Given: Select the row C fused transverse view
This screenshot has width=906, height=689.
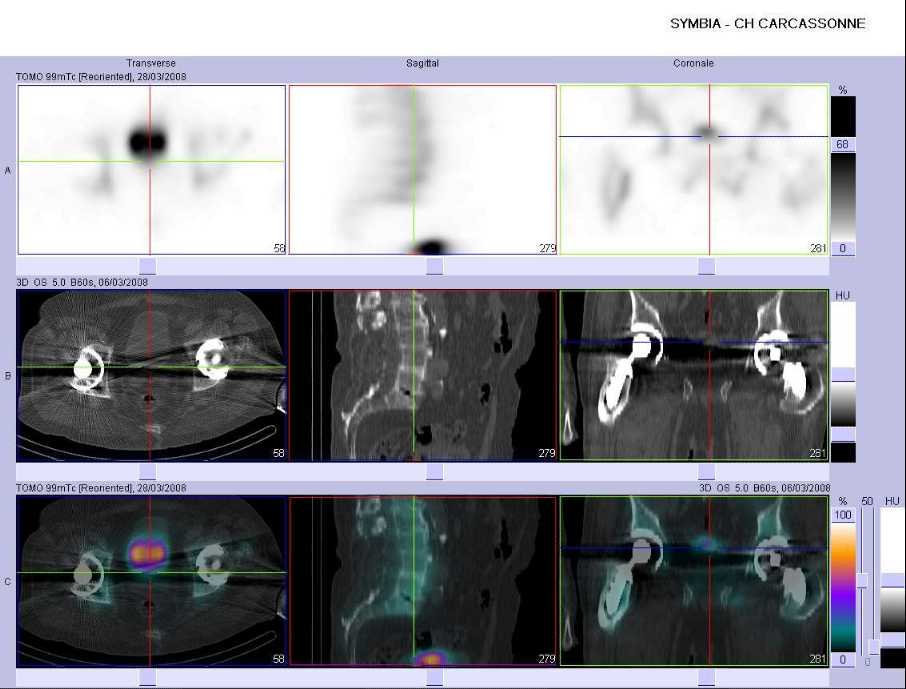Looking at the screenshot, I should [151, 581].
